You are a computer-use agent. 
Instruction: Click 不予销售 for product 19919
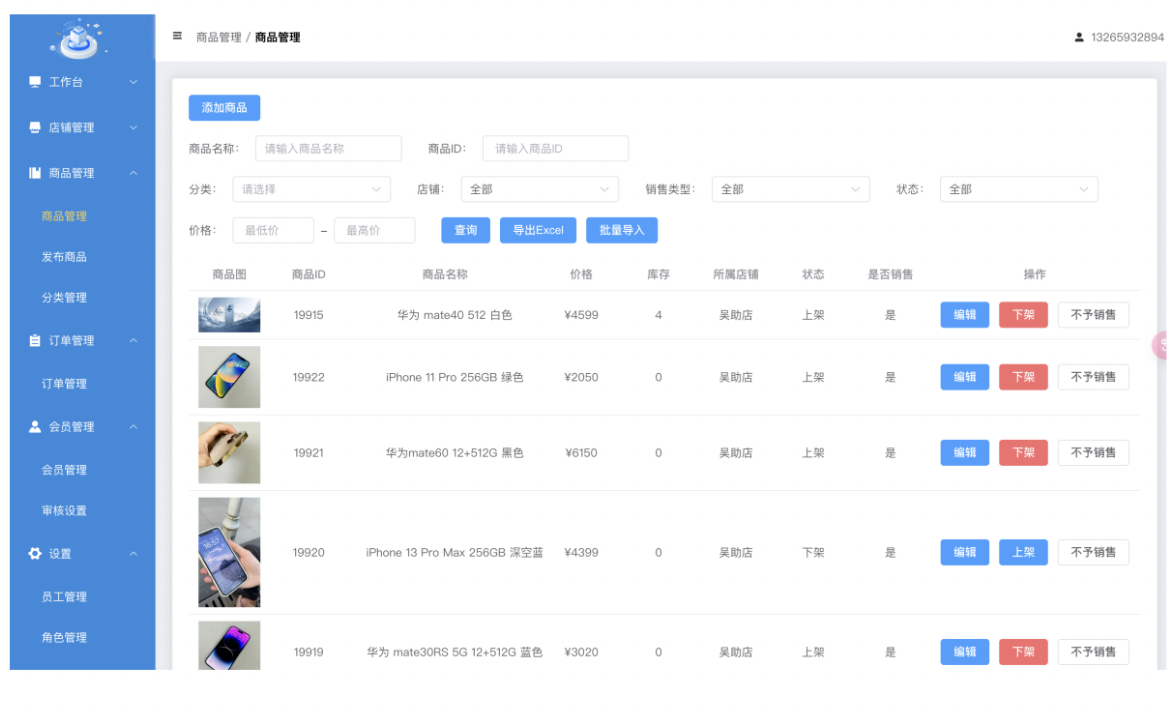[x=1093, y=651]
